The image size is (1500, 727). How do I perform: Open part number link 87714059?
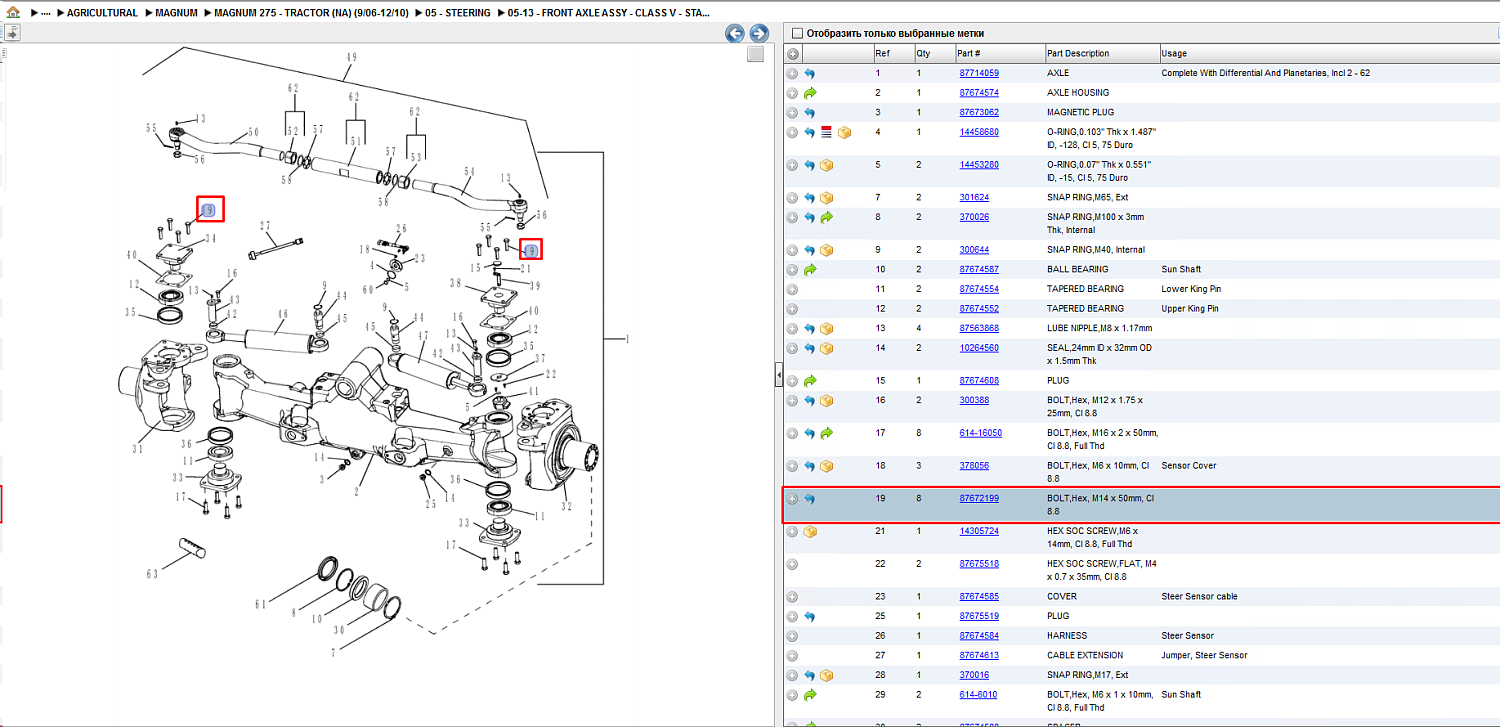[x=979, y=73]
